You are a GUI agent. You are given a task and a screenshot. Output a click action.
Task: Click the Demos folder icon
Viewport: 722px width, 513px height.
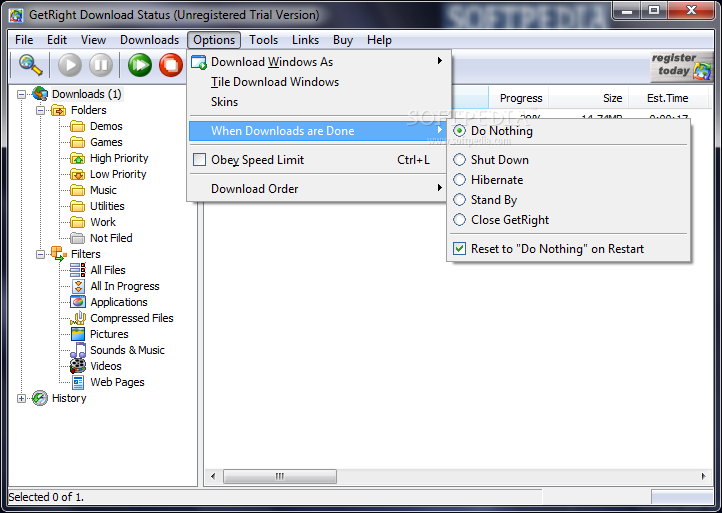pyautogui.click(x=77, y=126)
